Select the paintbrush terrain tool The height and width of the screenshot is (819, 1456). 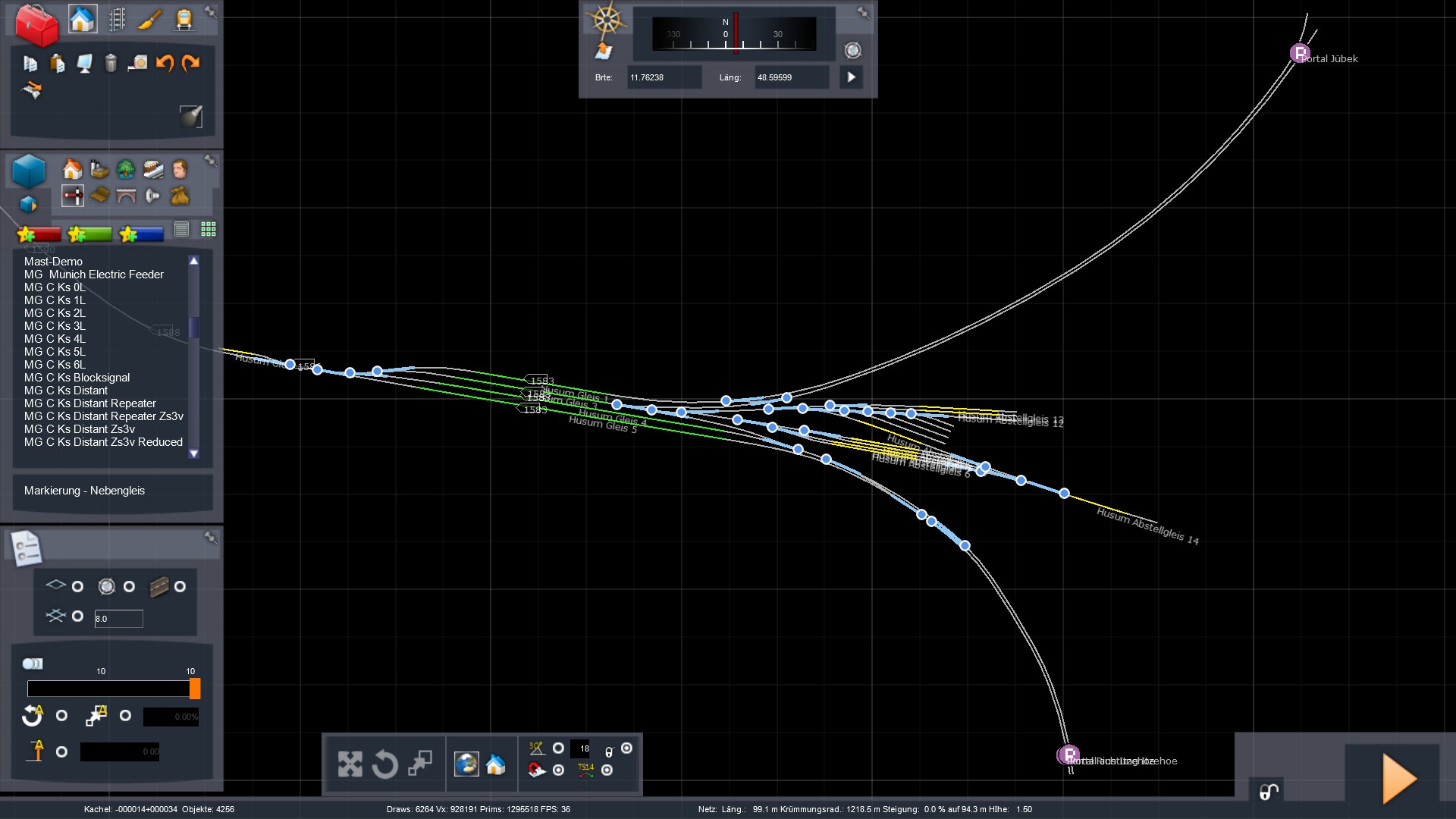pos(150,19)
